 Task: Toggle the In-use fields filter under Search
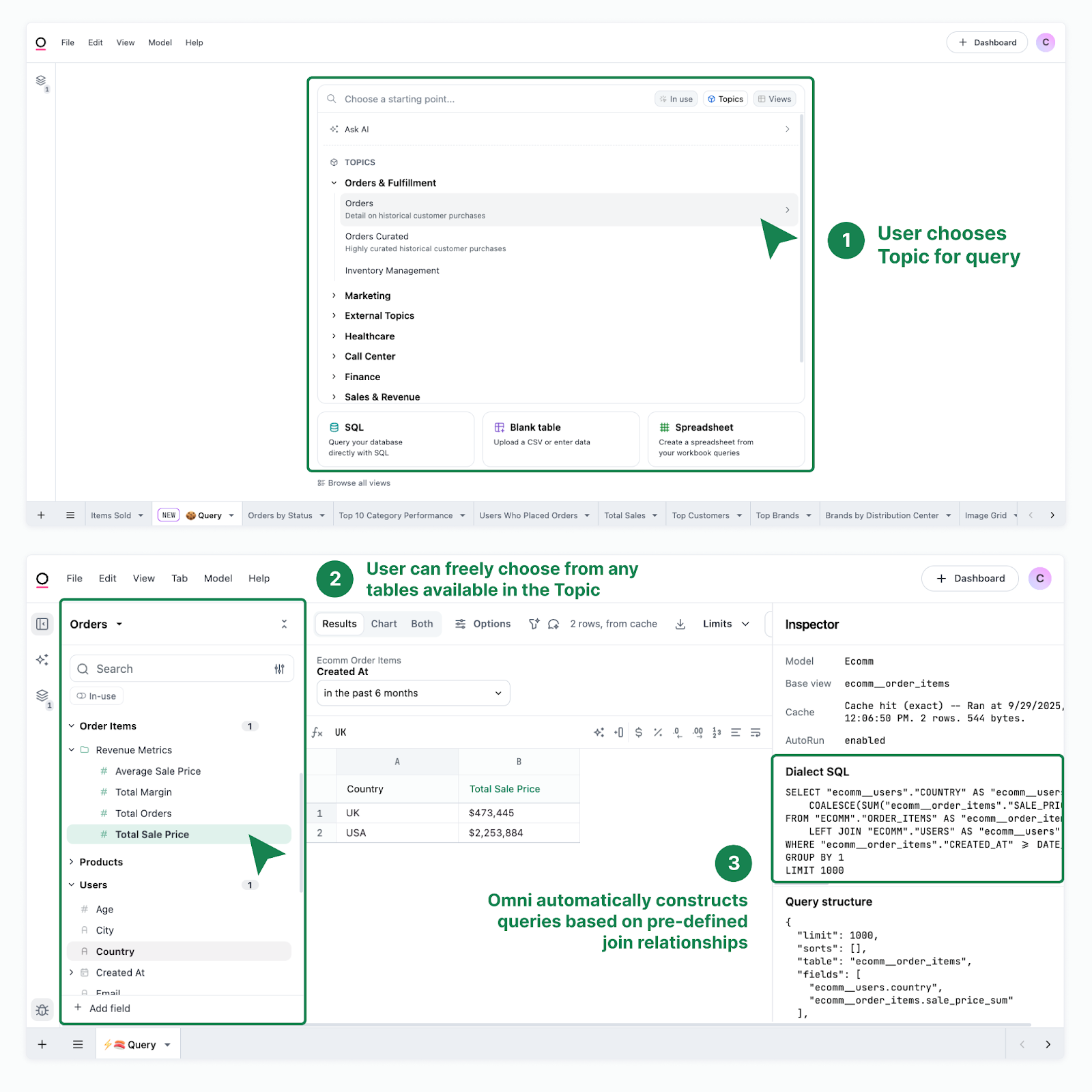coord(96,696)
